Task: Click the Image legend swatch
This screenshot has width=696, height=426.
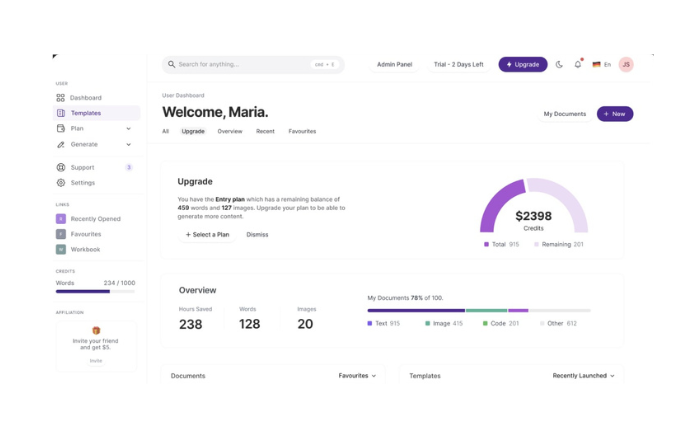Action: [427, 323]
